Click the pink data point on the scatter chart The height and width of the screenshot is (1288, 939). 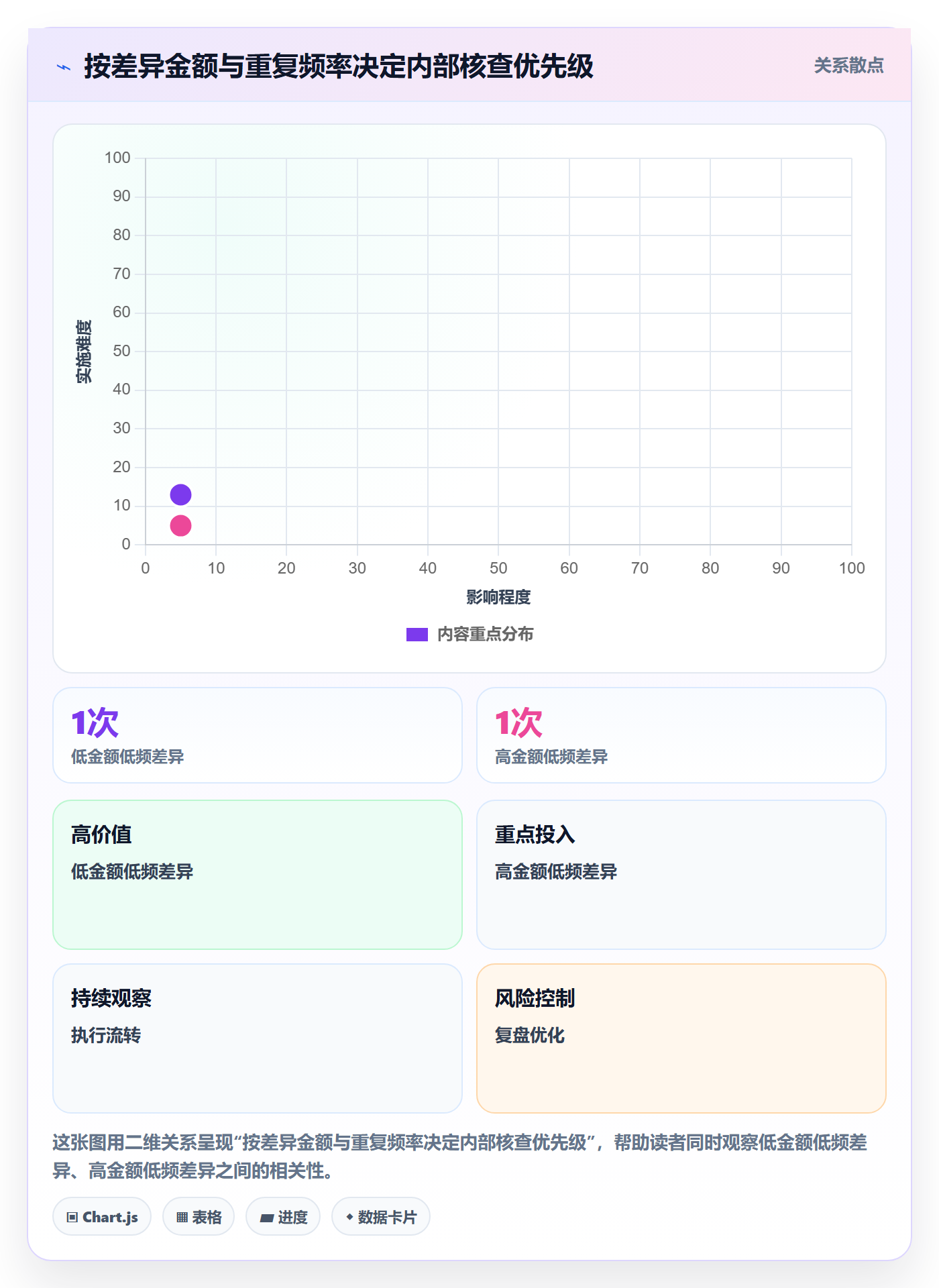tap(180, 526)
